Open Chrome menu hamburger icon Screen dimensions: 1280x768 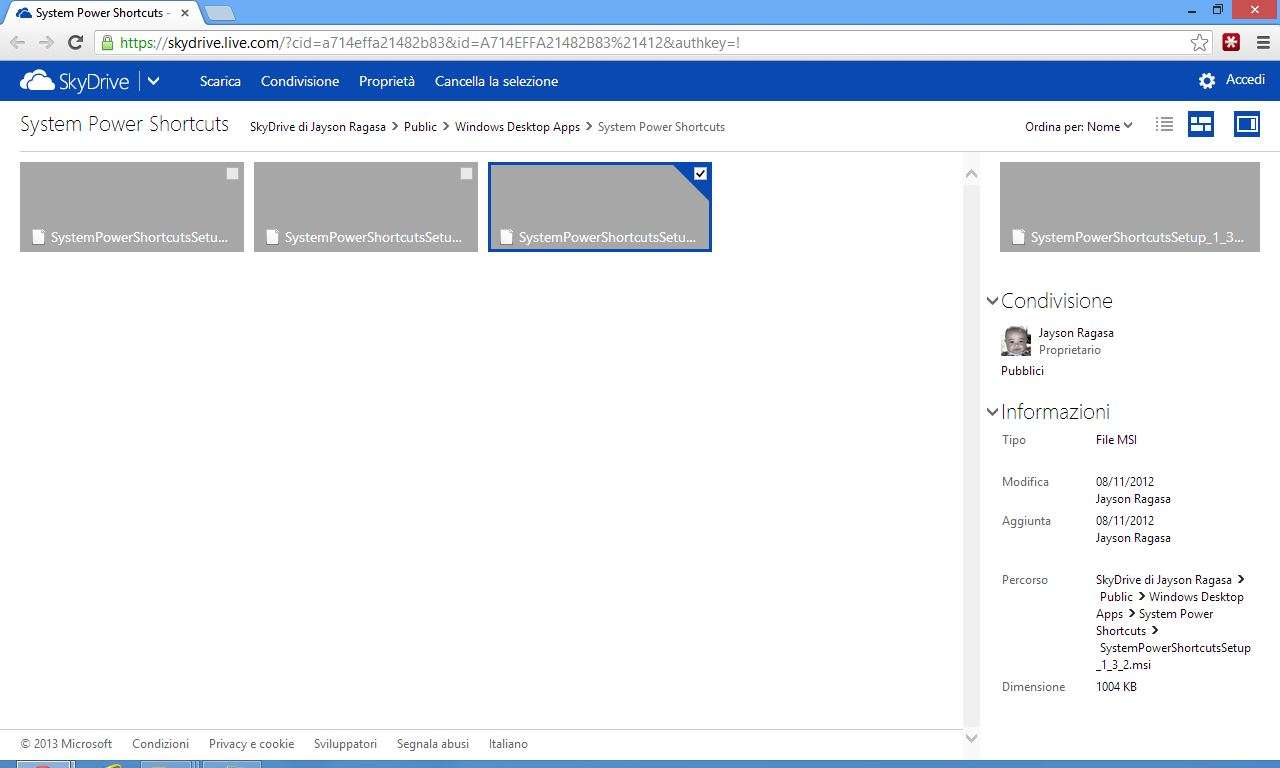click(1263, 42)
